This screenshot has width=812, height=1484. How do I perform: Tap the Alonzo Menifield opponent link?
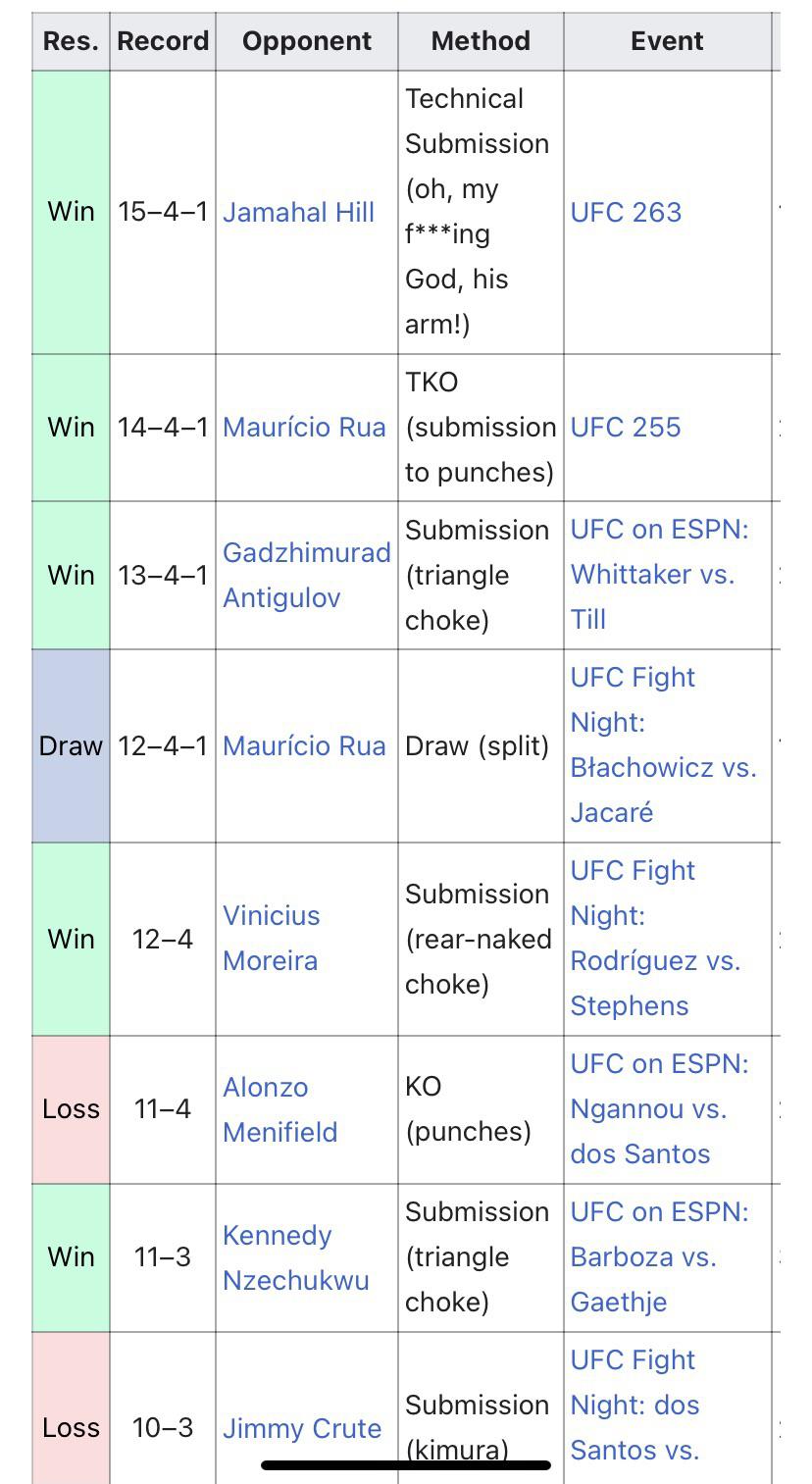(x=279, y=1109)
